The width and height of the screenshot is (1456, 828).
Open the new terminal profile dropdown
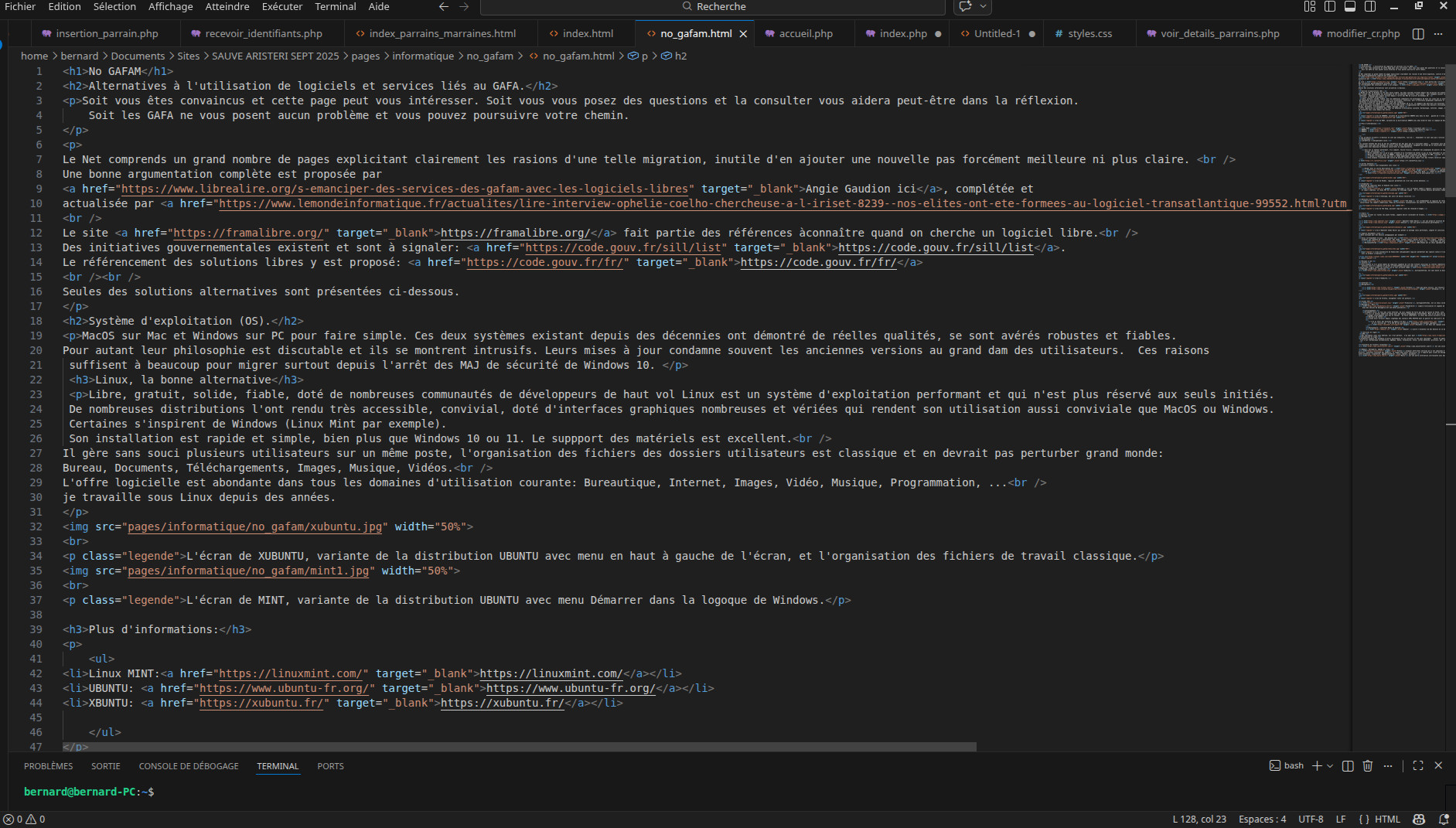pos(1330,765)
